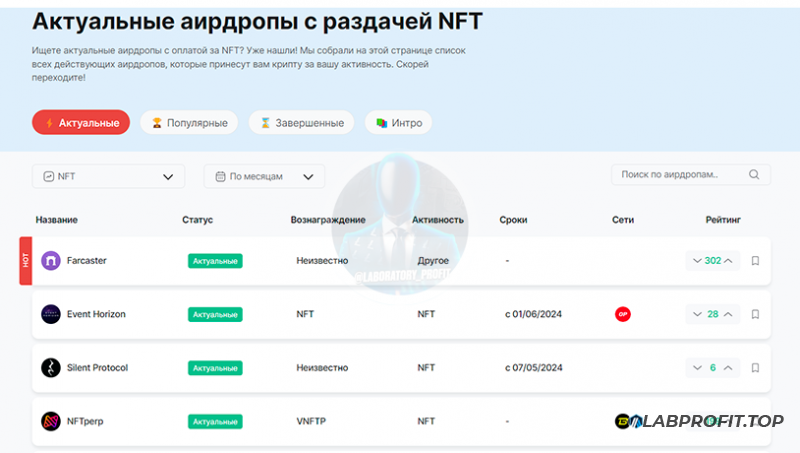
Task: Switch to the Завершенные tab
Action: point(301,123)
